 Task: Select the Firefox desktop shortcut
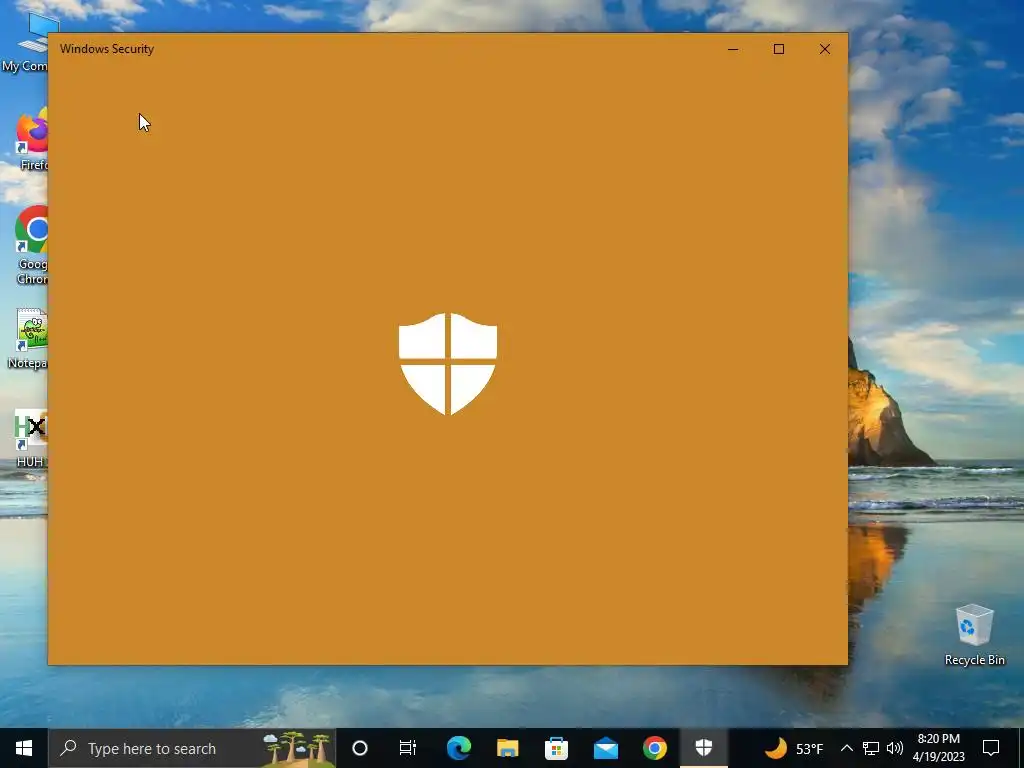(31, 139)
